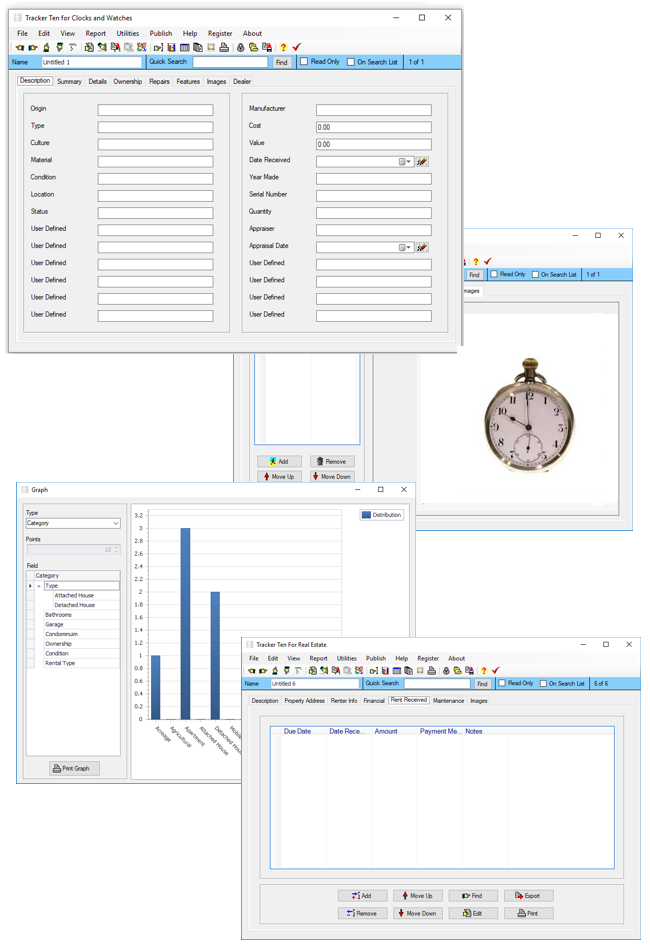
Task: Toggle Read Only in Real Estate window
Action: click(502, 683)
